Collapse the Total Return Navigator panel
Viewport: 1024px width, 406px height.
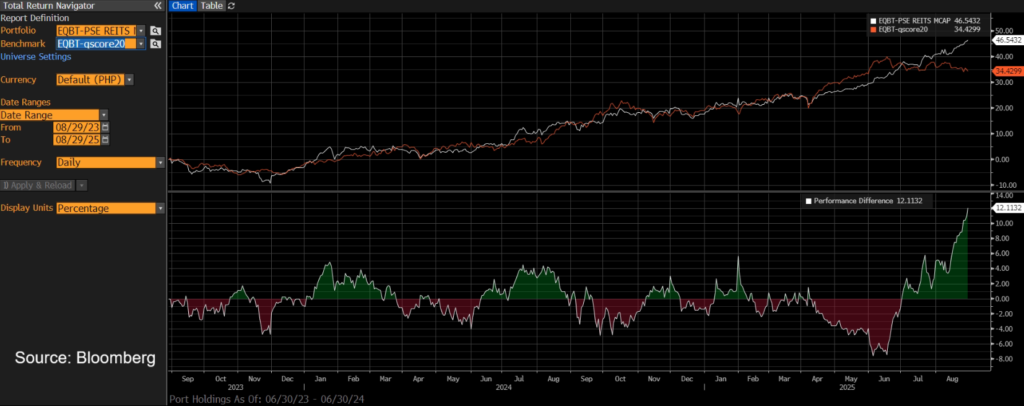coord(158,5)
